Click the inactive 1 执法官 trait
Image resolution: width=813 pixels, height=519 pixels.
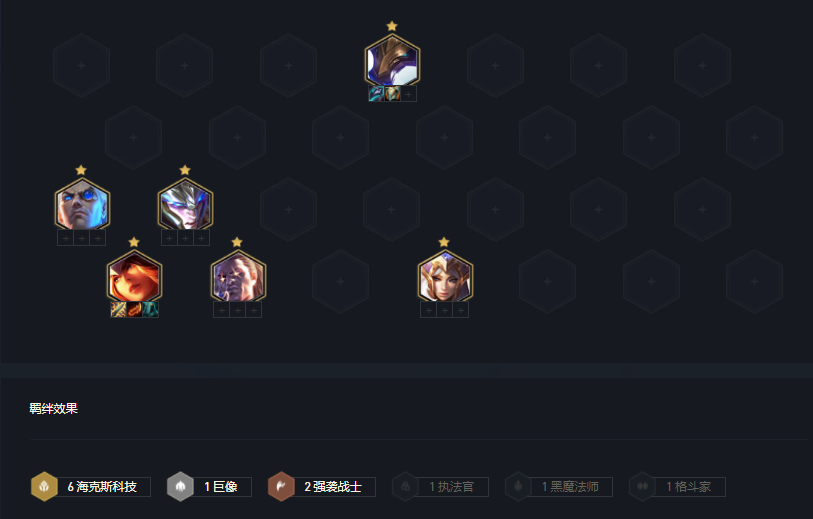(440, 486)
